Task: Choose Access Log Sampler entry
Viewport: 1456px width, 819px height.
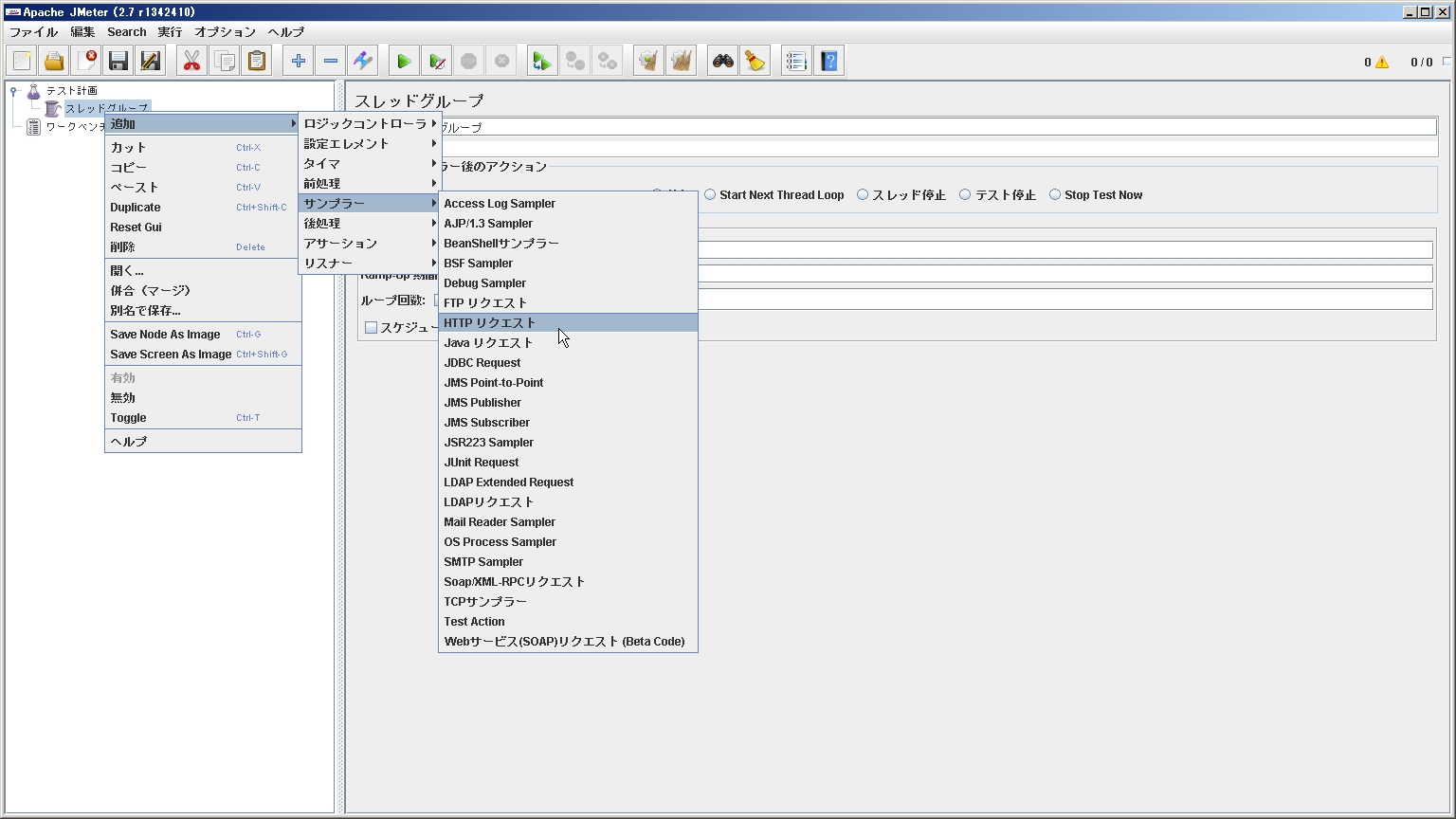Action: pos(568,204)
